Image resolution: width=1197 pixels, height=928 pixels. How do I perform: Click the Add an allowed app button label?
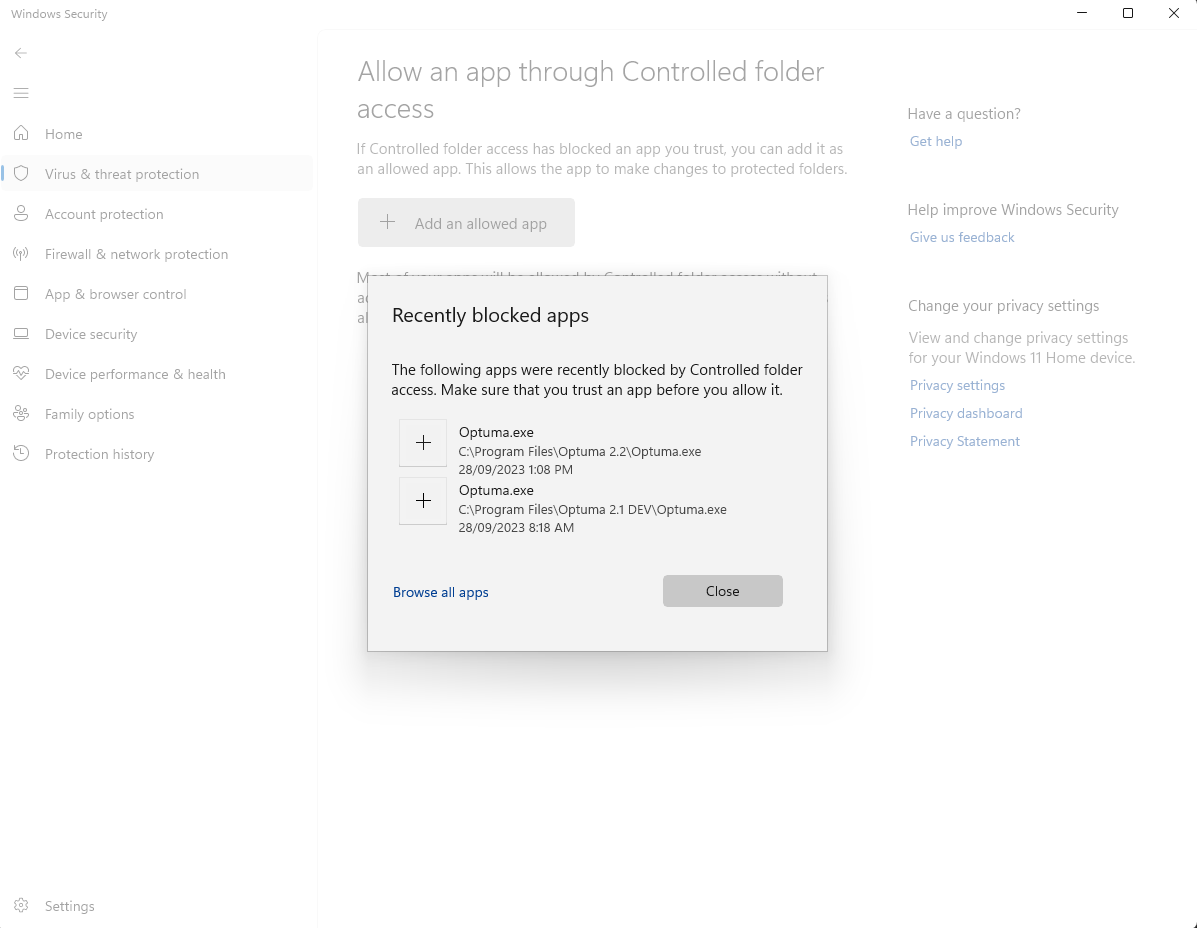point(481,224)
